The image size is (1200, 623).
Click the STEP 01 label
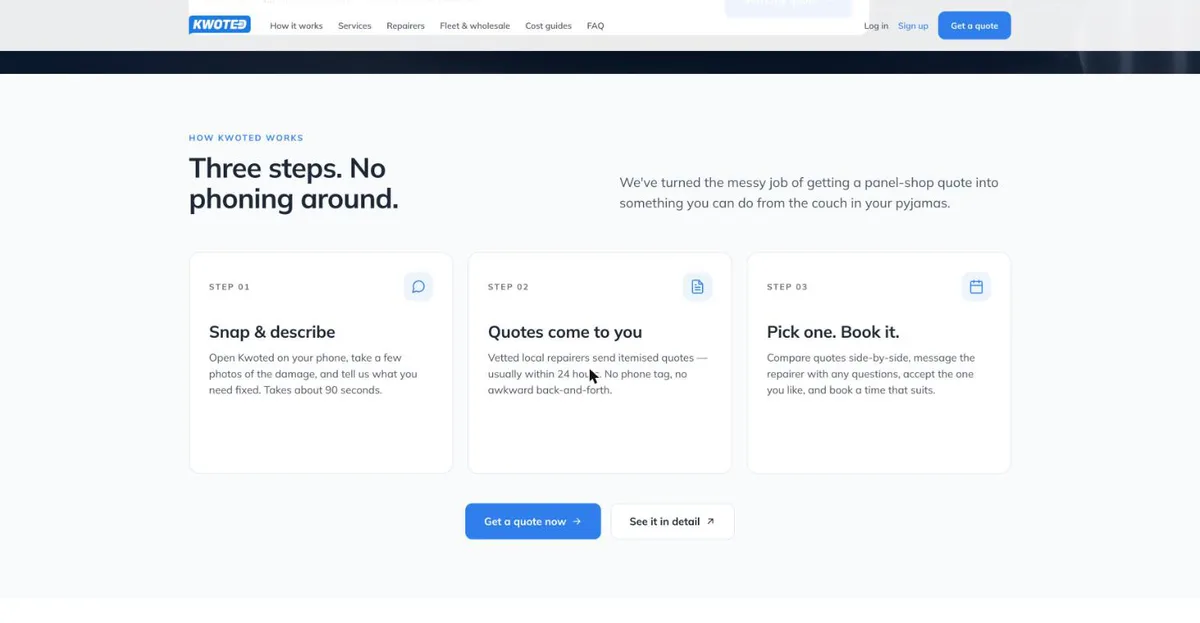(229, 287)
